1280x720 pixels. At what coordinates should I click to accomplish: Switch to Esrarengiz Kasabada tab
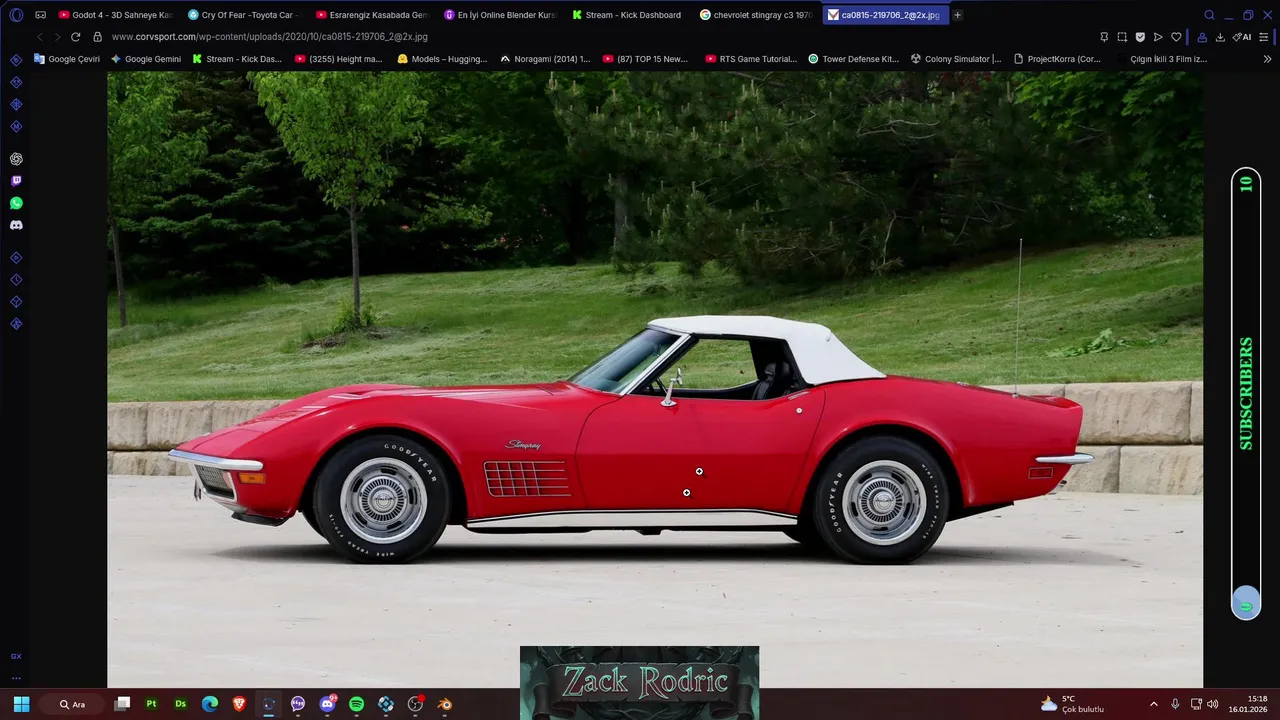[371, 15]
